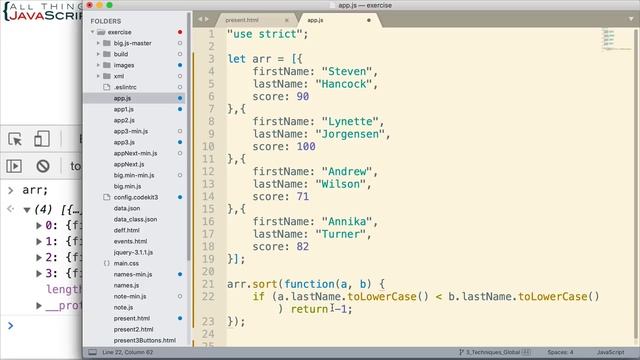Open note-min.js file
Image resolution: width=640 pixels, height=360 pixels.
(x=130, y=296)
